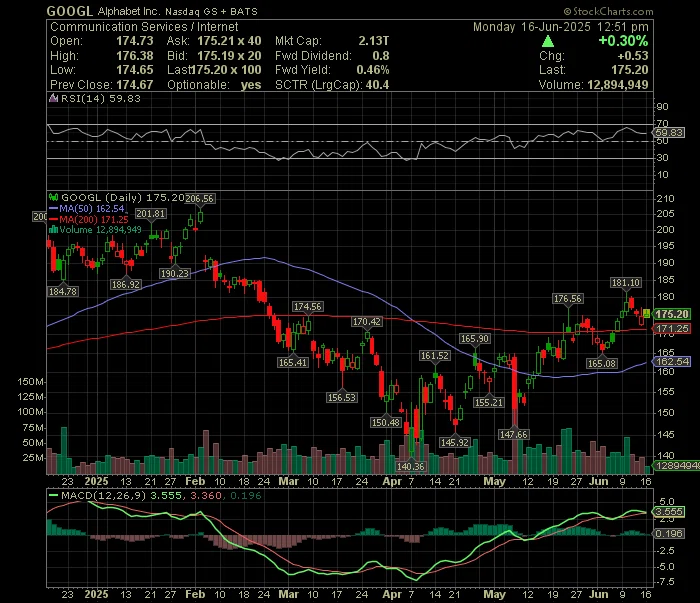The image size is (700, 603).
Task: Click the Optionable value yes
Action: [251, 85]
